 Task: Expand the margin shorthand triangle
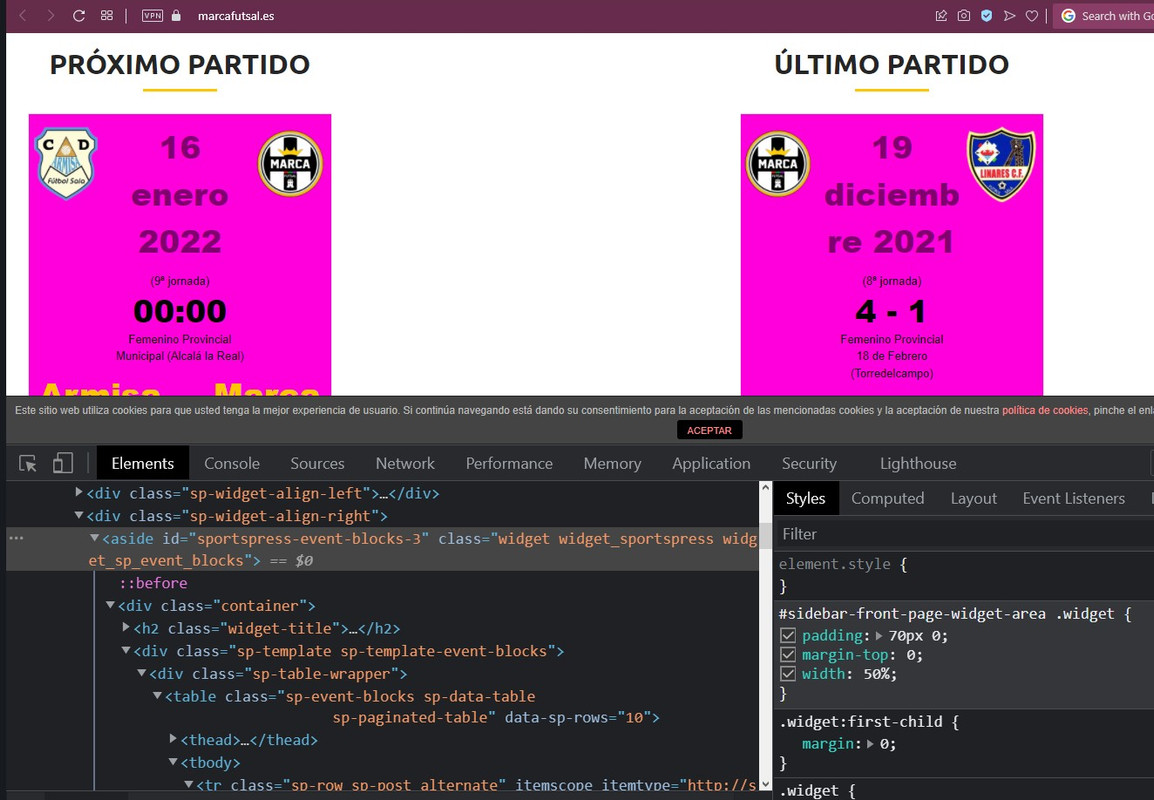pos(870,743)
